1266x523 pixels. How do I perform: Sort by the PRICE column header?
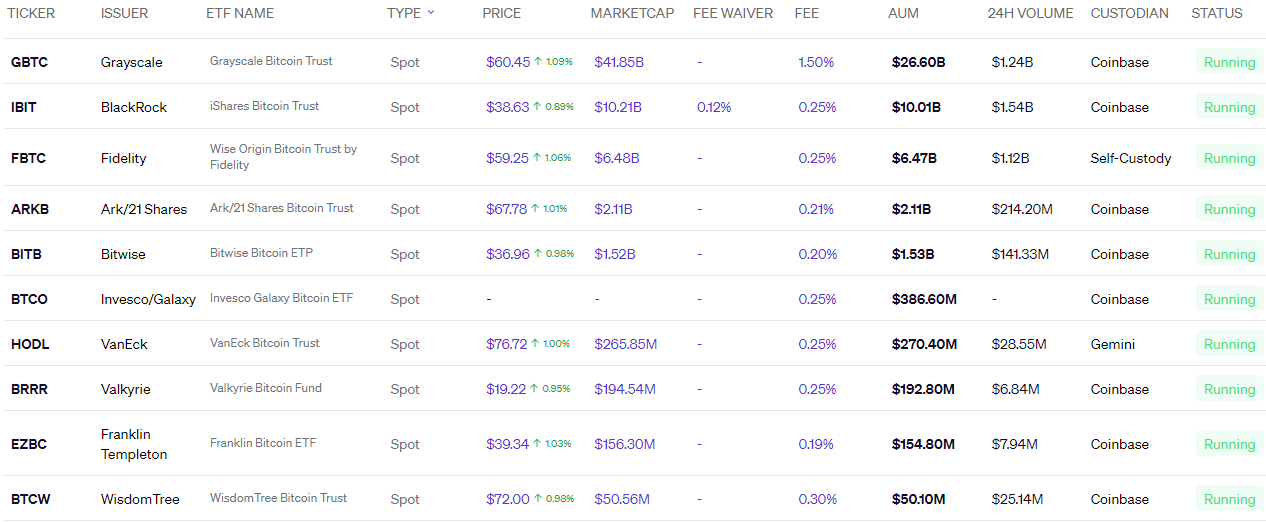[x=502, y=14]
